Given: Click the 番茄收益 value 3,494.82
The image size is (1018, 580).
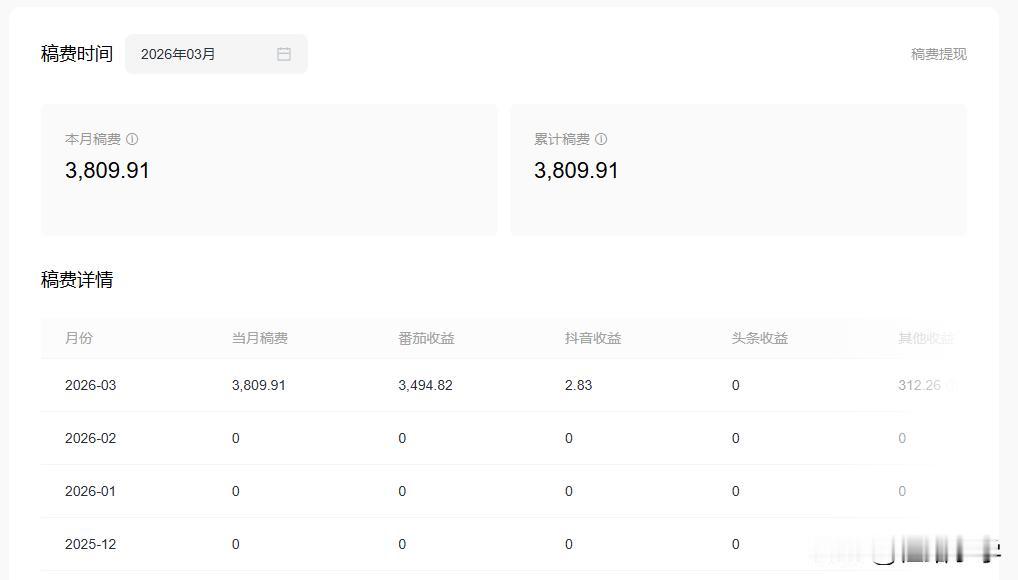Looking at the screenshot, I should click(x=425, y=385).
